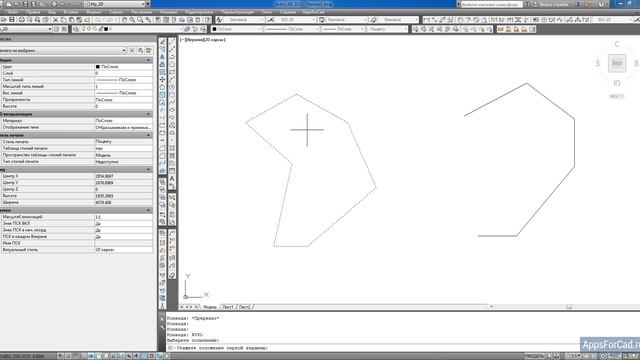This screenshot has width=640, height=360.
Task: Click the help search box in the title bar
Action: point(491,4)
